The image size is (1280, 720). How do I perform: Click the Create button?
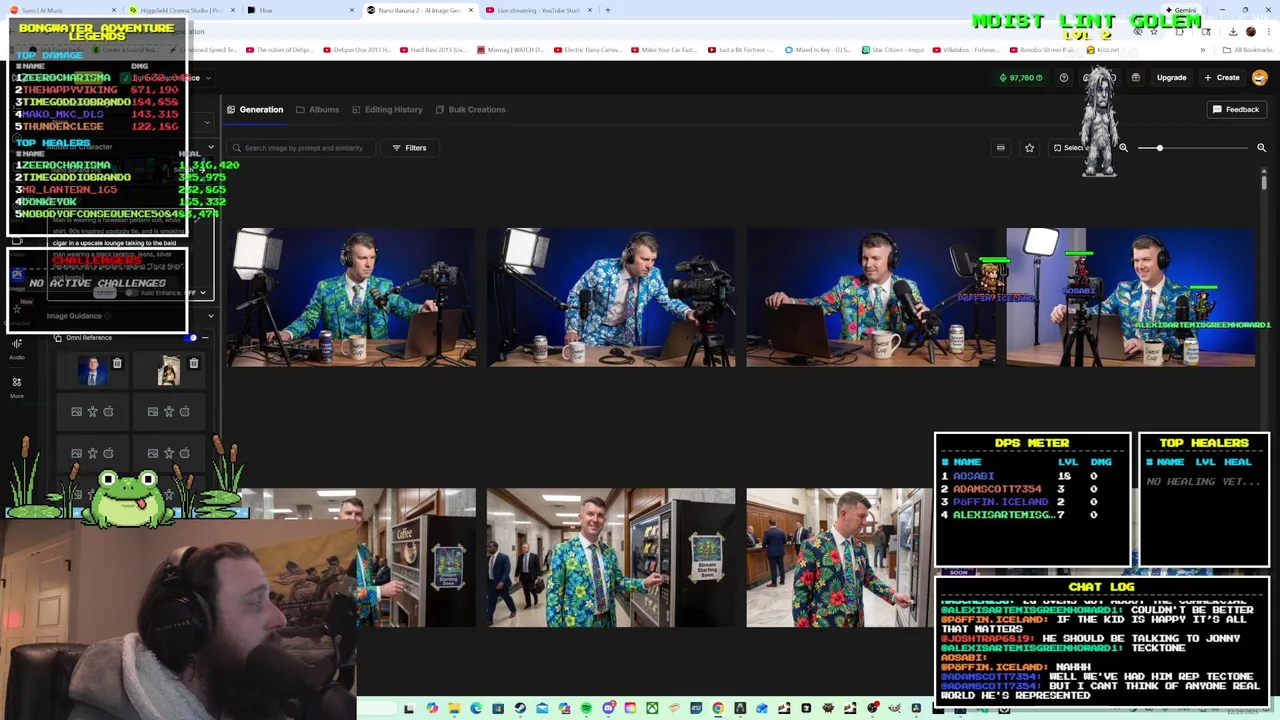[1222, 77]
